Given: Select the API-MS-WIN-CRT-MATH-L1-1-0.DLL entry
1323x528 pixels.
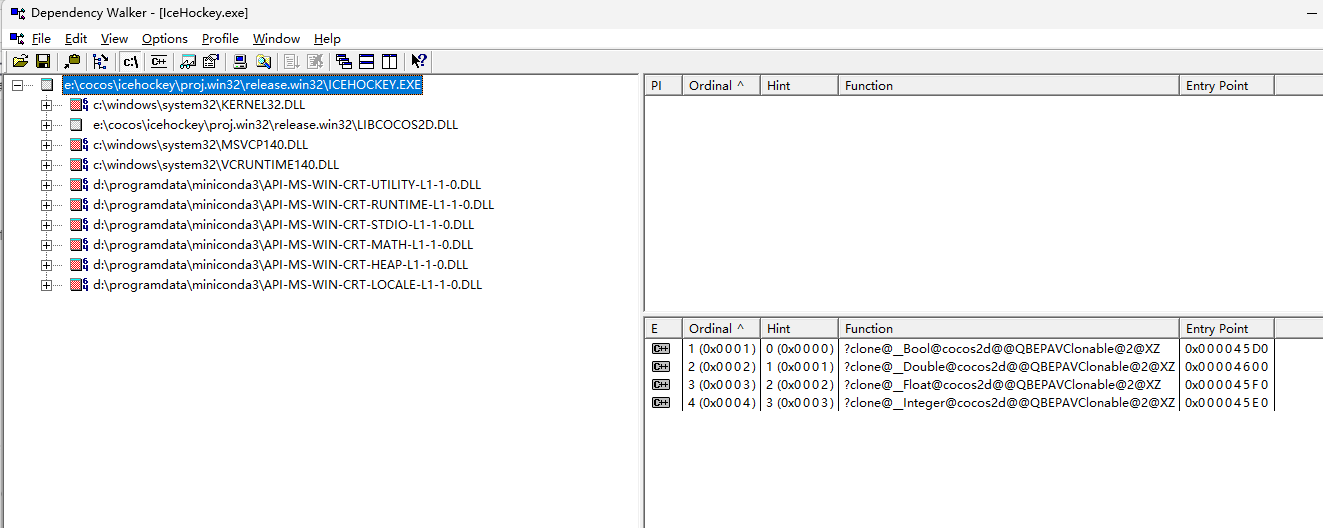Looking at the screenshot, I should click(283, 245).
